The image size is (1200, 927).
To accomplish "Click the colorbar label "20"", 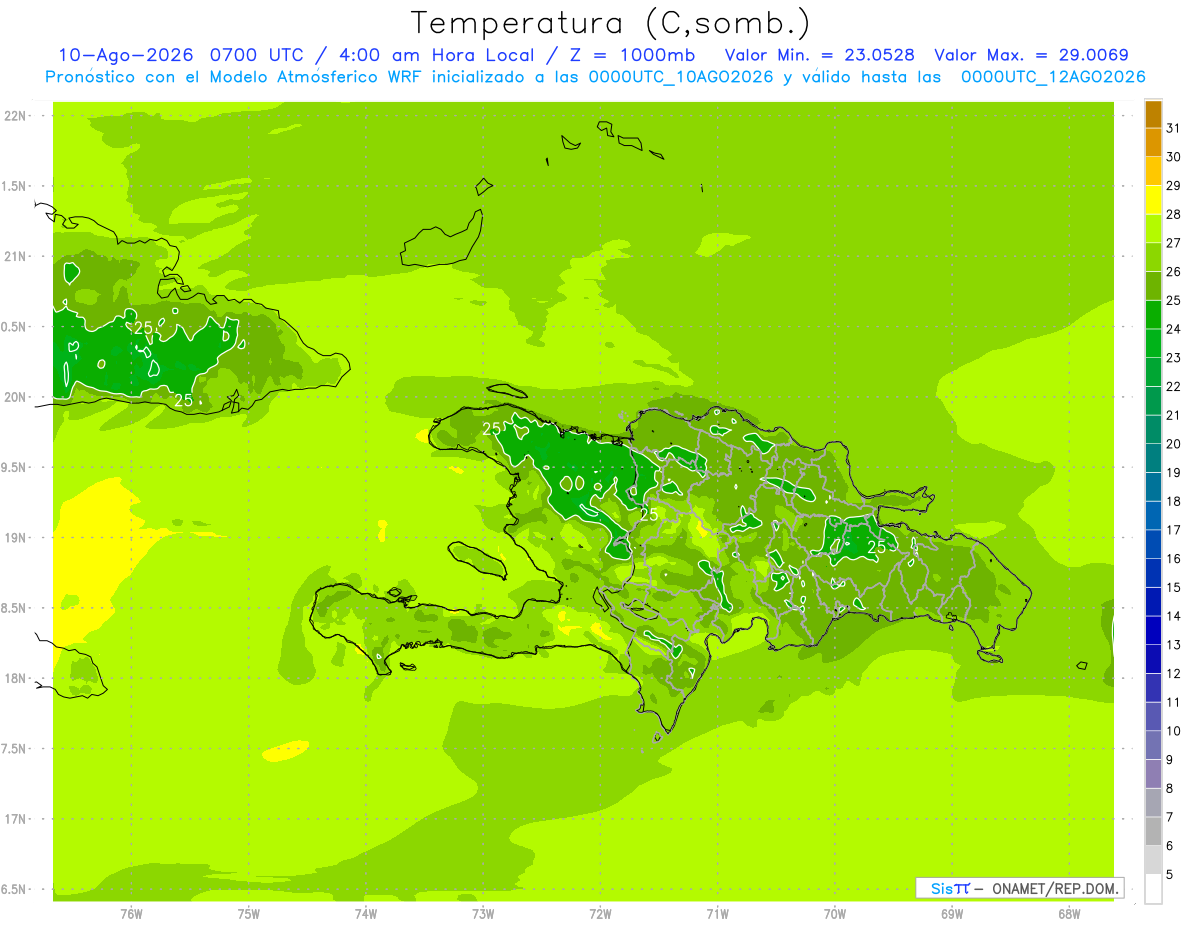I will click(1174, 444).
